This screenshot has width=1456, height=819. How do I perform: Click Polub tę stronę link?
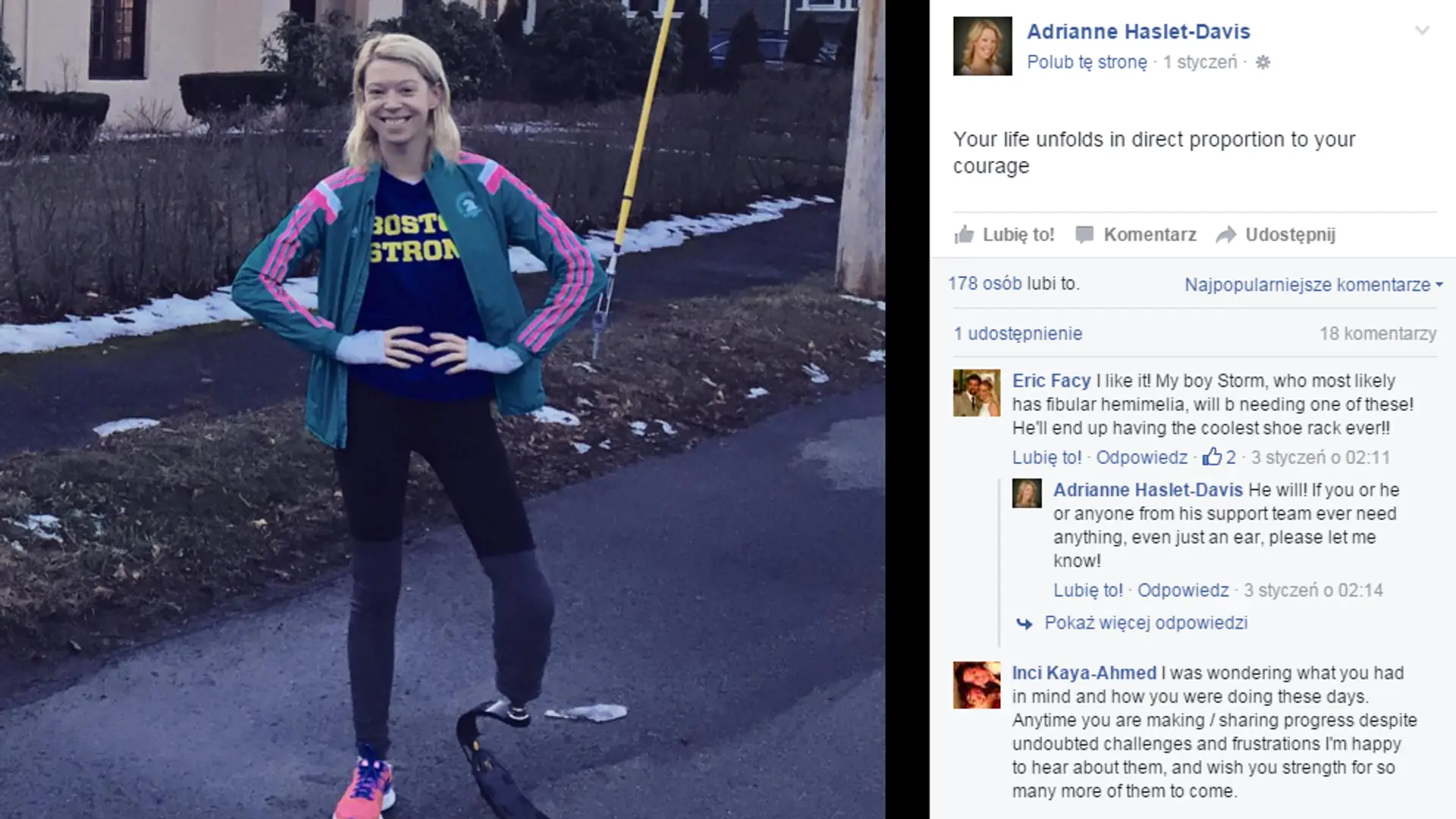click(1087, 62)
